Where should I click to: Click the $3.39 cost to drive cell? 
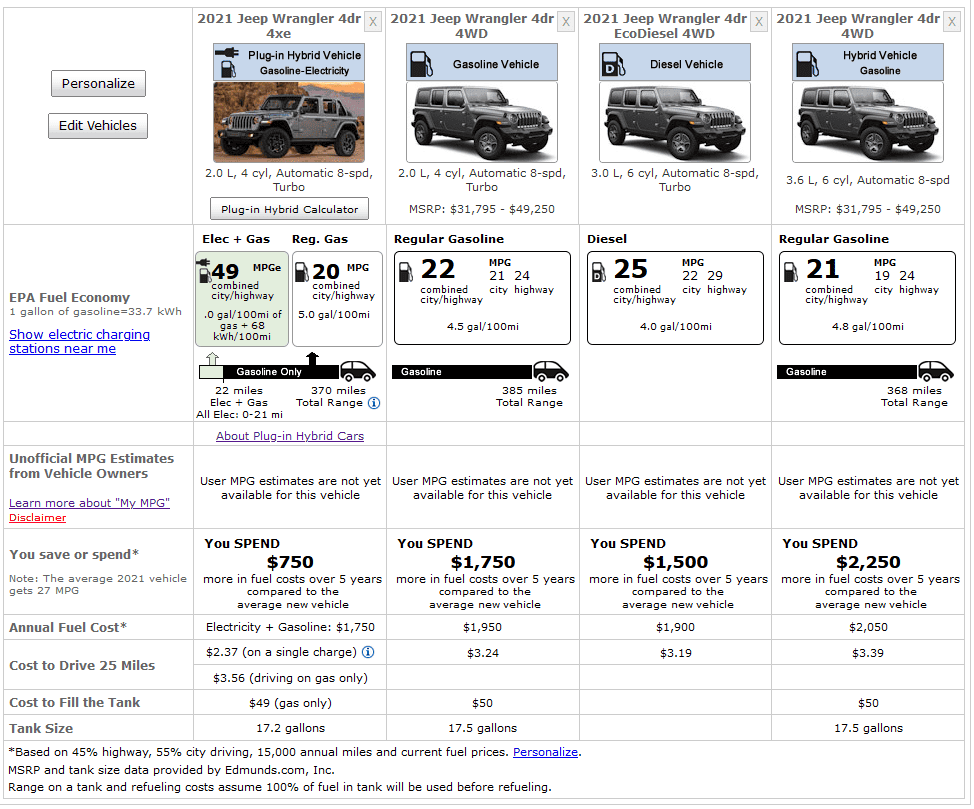868,653
